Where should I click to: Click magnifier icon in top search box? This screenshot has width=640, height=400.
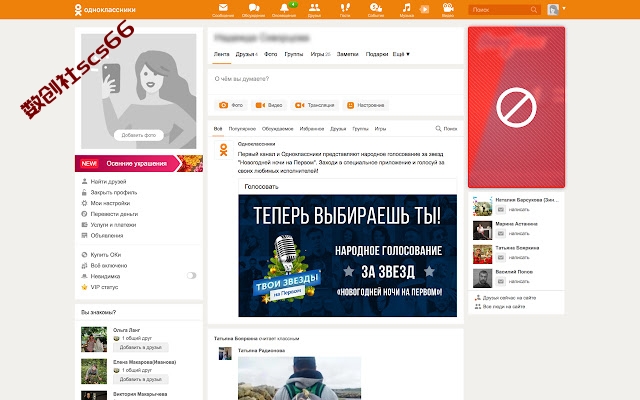click(533, 9)
